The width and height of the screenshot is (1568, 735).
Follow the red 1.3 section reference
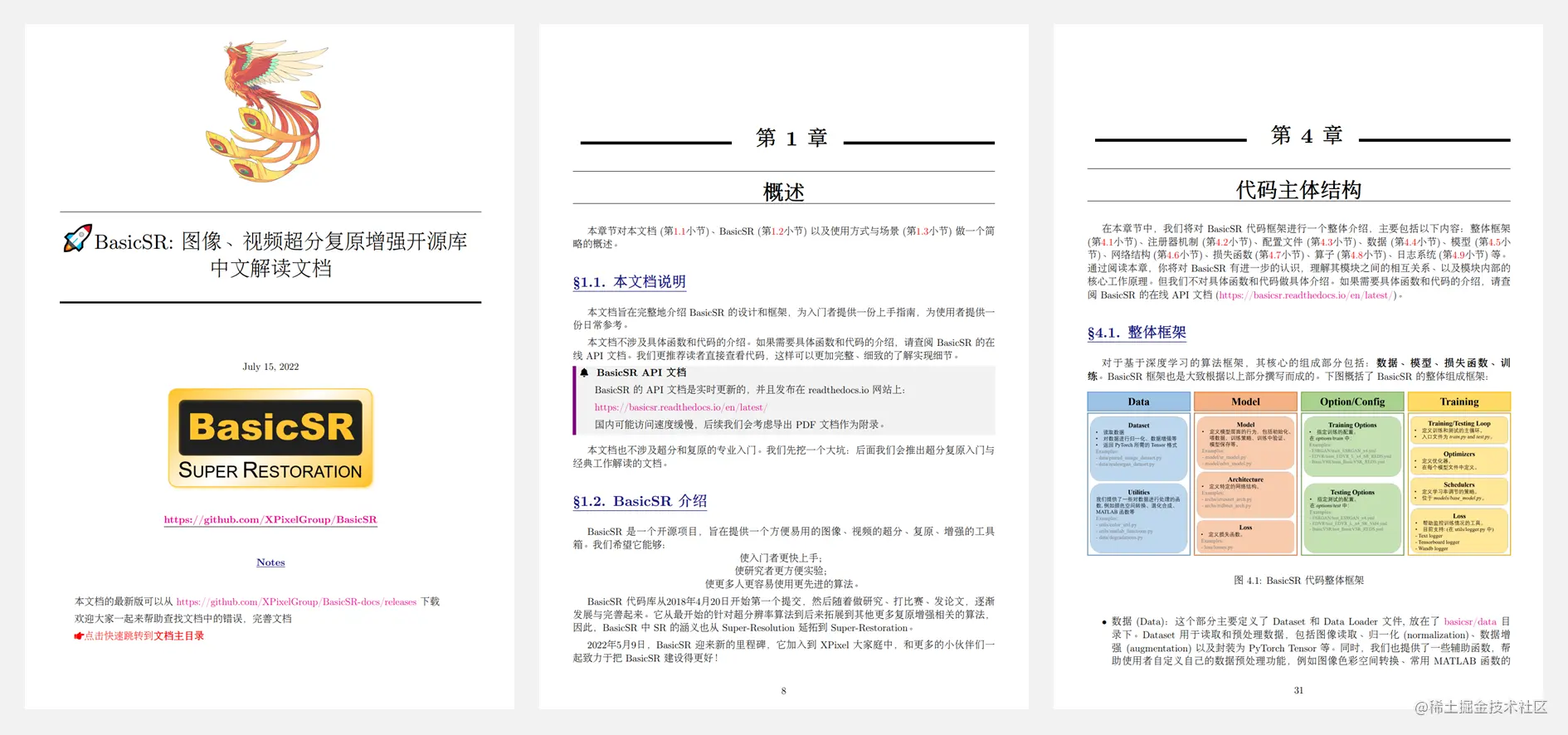click(923, 231)
